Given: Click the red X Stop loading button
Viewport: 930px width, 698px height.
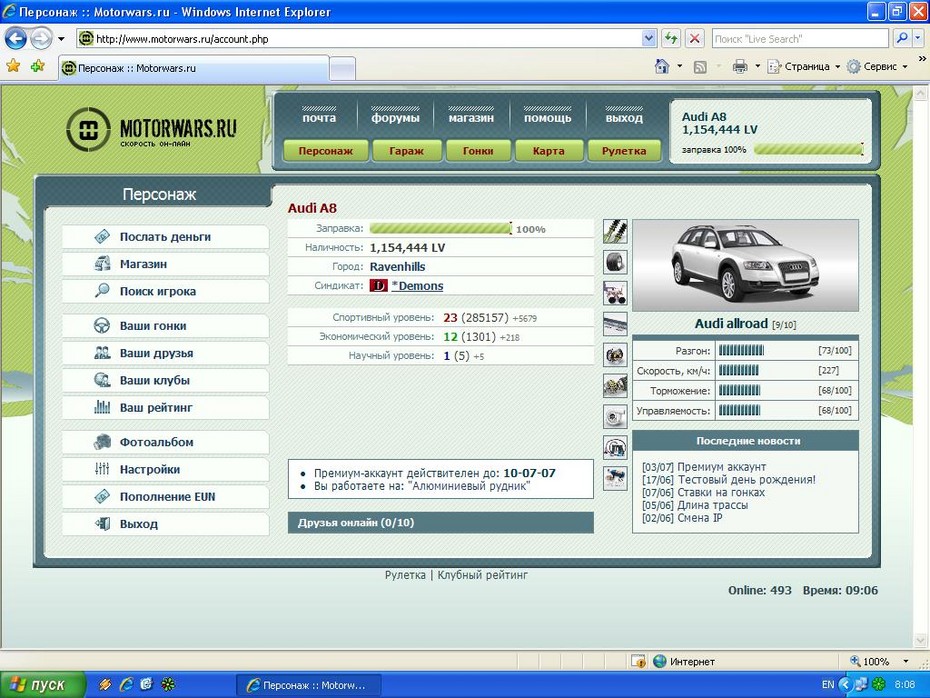Looking at the screenshot, I should (695, 39).
